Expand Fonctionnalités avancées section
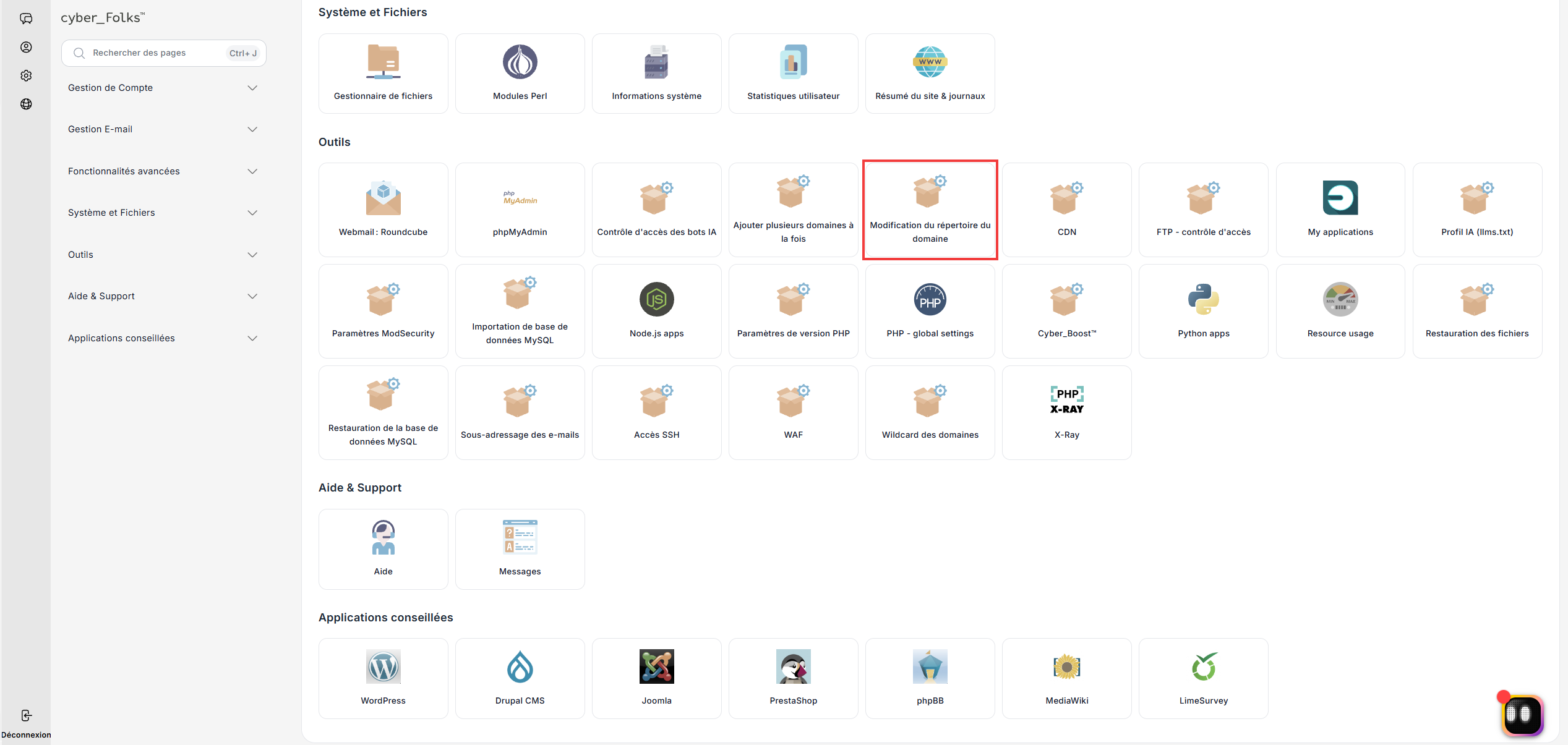1568x745 pixels. [x=163, y=171]
